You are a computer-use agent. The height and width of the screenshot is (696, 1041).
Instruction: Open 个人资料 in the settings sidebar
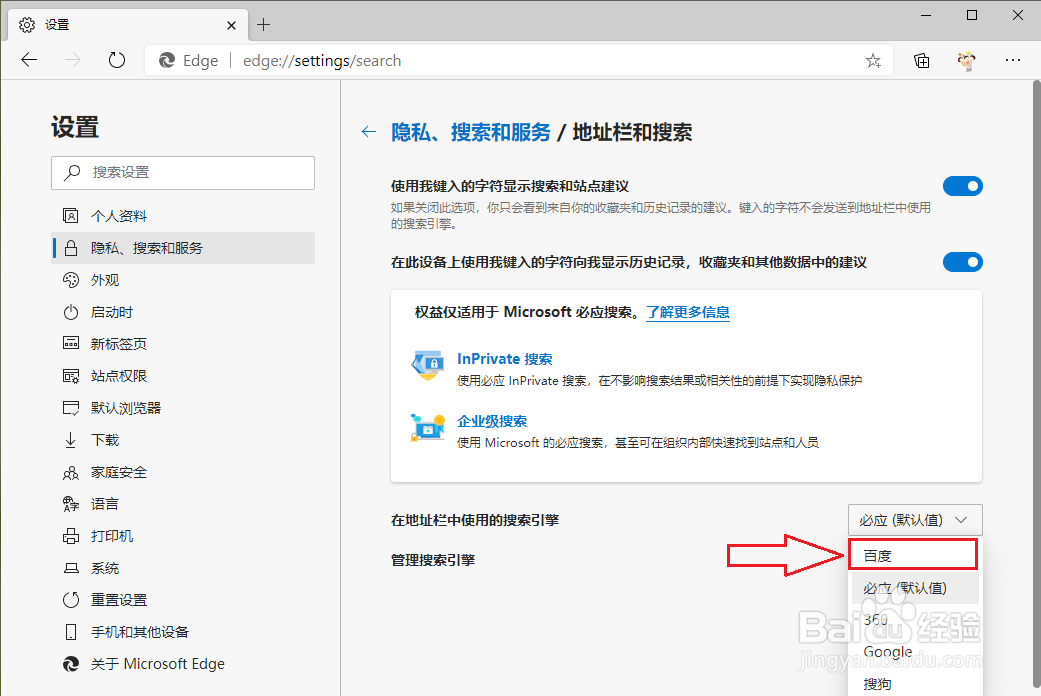point(183,216)
